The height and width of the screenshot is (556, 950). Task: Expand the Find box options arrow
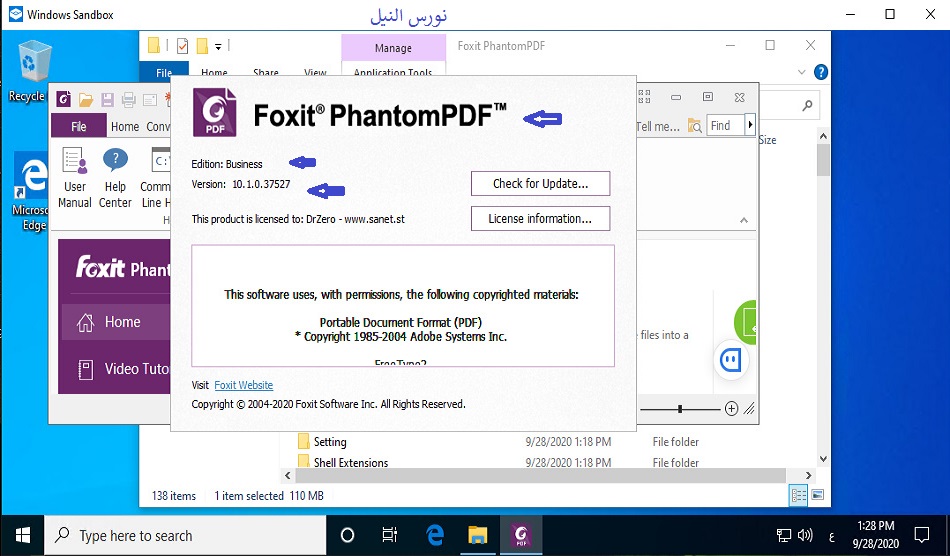pos(750,125)
